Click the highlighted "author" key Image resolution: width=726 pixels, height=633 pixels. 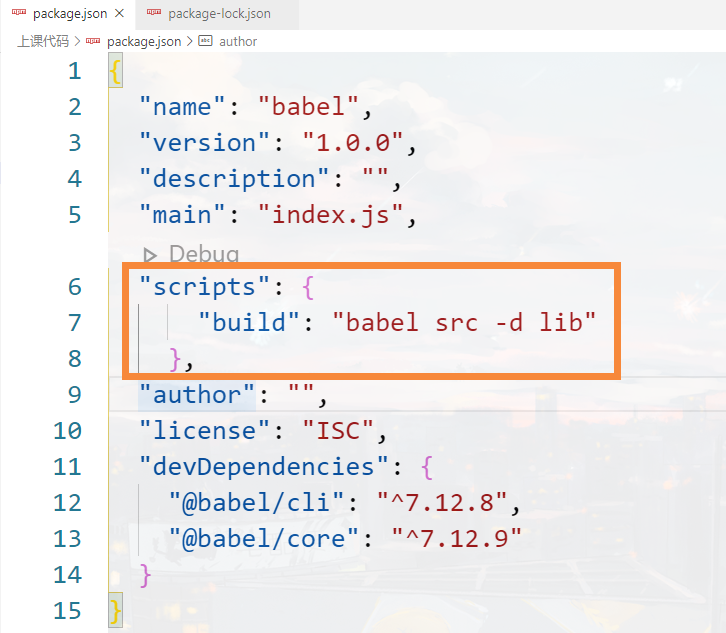197,395
